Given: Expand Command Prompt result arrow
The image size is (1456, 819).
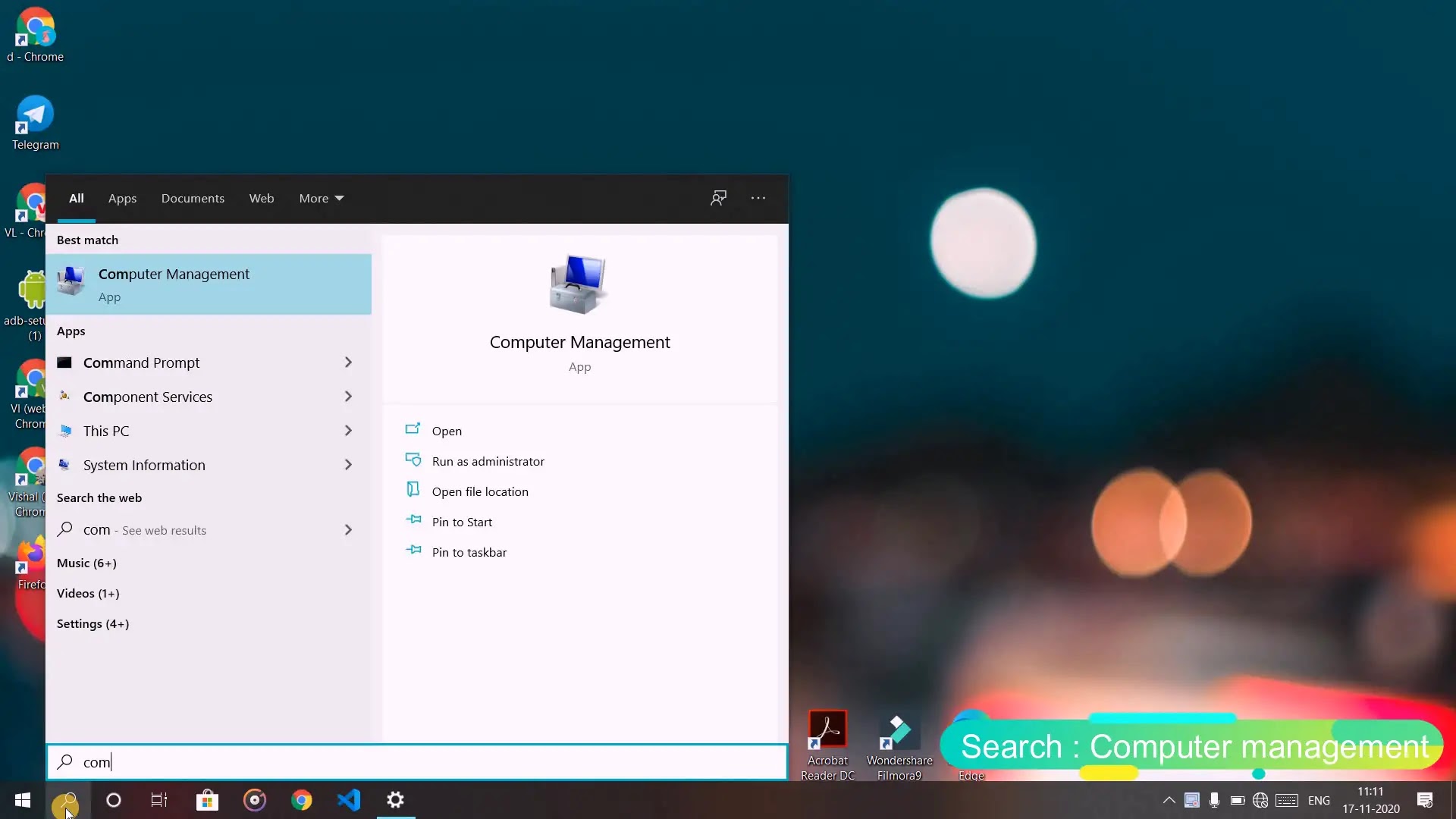Looking at the screenshot, I should [x=348, y=362].
